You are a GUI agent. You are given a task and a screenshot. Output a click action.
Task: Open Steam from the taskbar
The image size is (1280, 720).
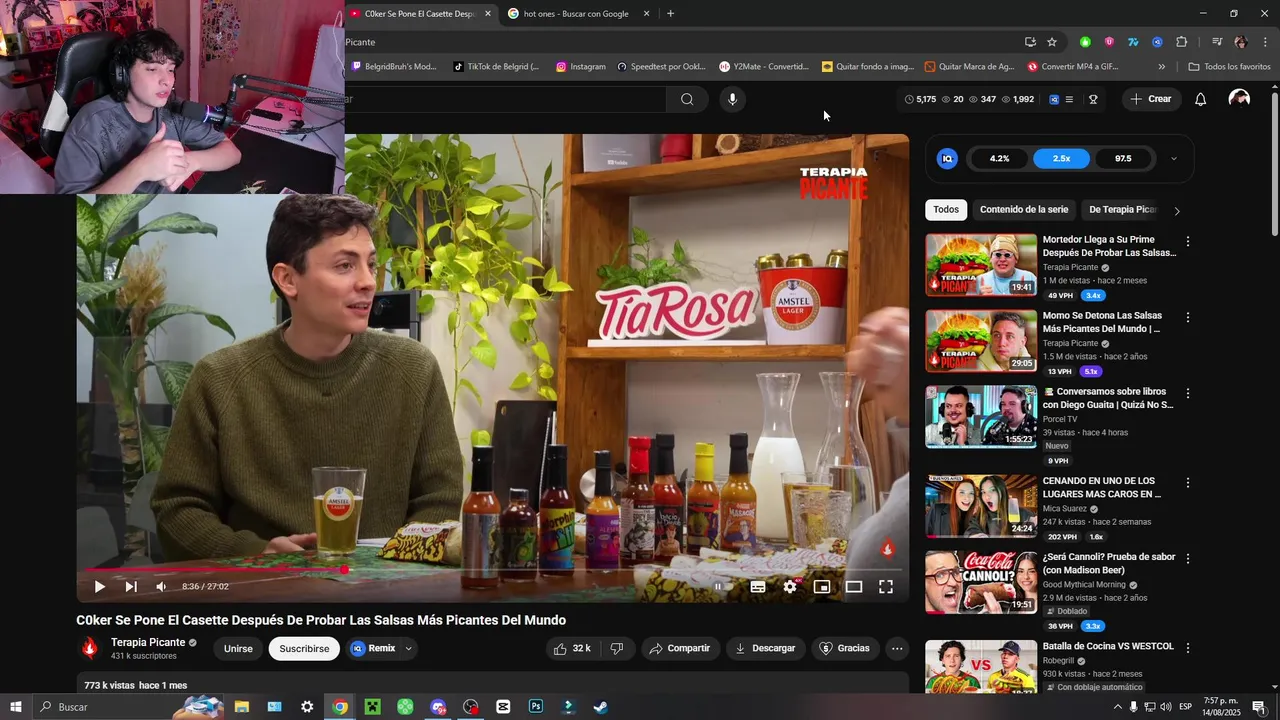[601, 707]
